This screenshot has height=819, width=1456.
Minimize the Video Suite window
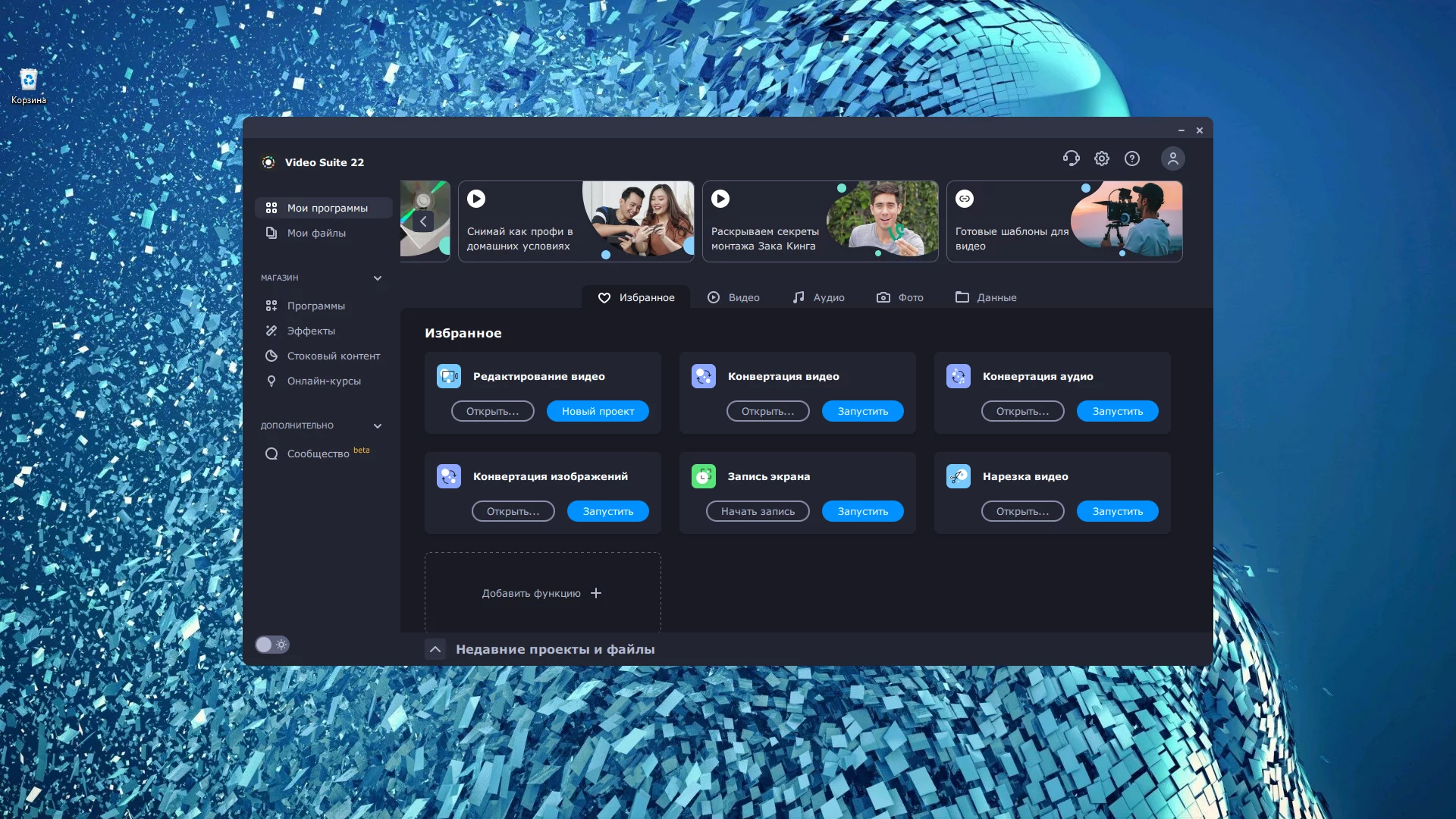pyautogui.click(x=1181, y=130)
